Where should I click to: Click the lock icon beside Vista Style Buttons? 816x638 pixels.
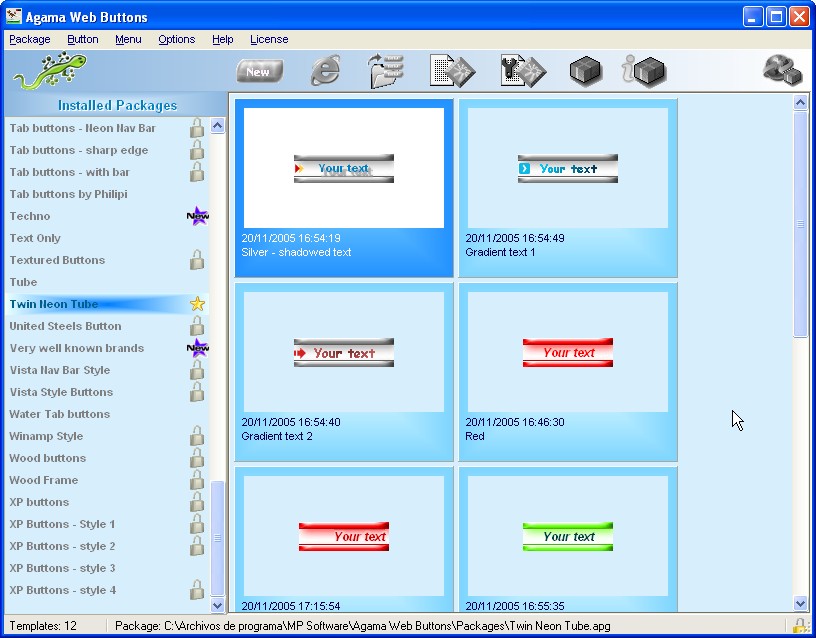pyautogui.click(x=197, y=392)
